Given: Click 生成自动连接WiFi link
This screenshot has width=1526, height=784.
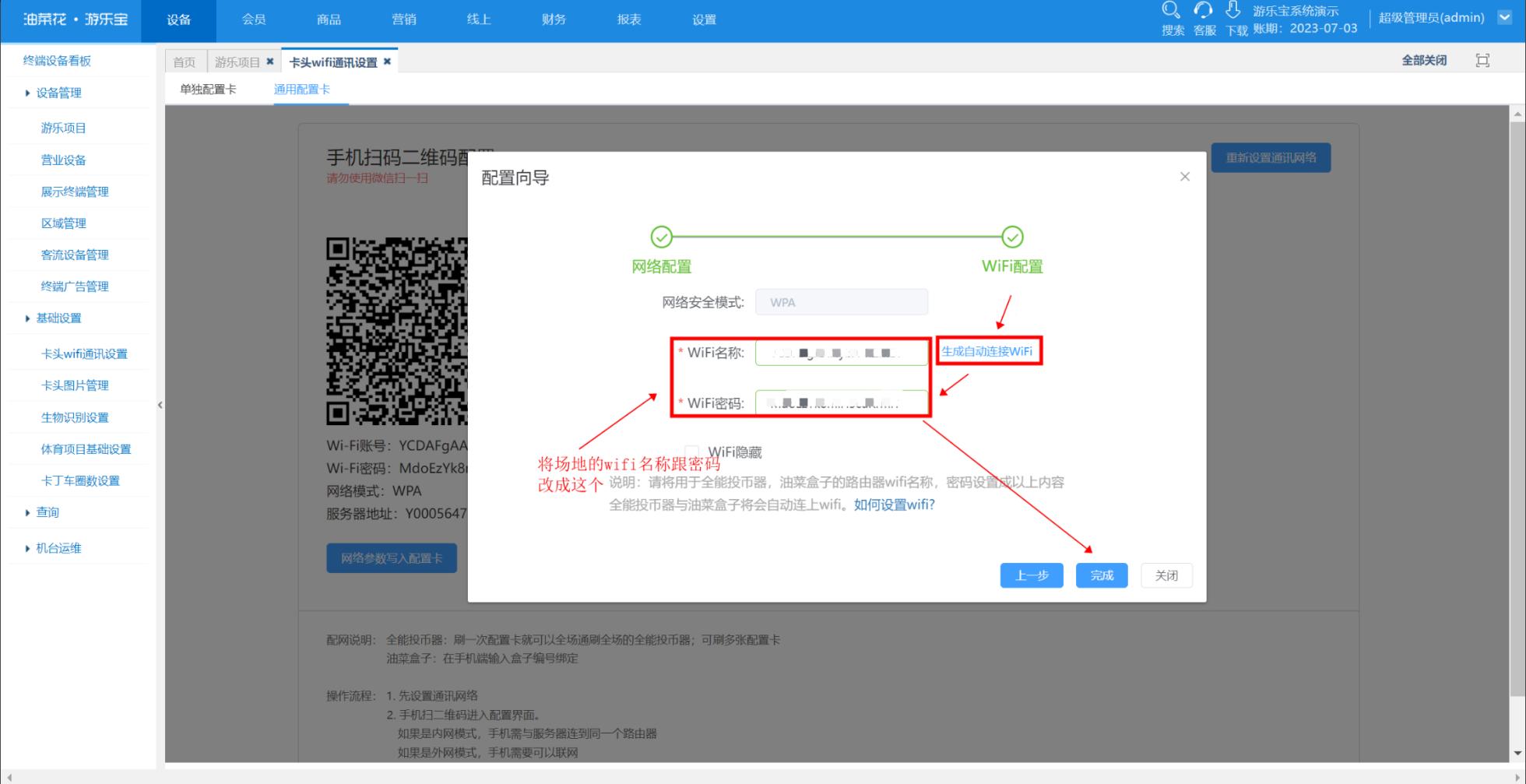Looking at the screenshot, I should [987, 351].
